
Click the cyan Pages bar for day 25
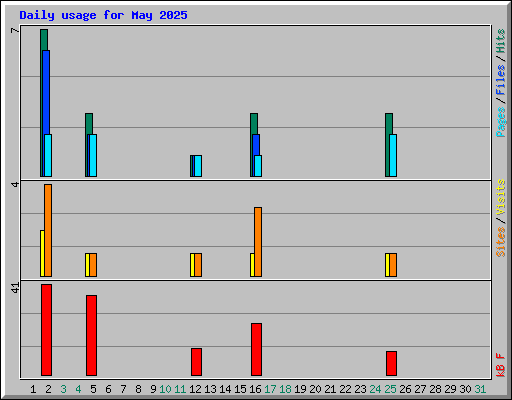(x=393, y=155)
